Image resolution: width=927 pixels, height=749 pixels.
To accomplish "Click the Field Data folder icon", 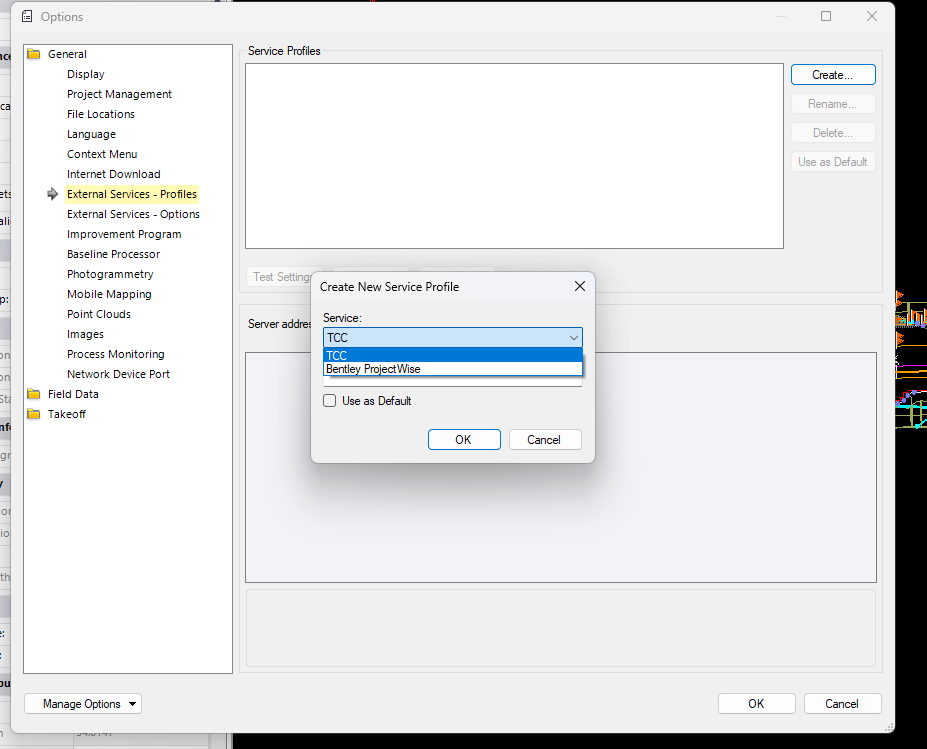I will (34, 394).
